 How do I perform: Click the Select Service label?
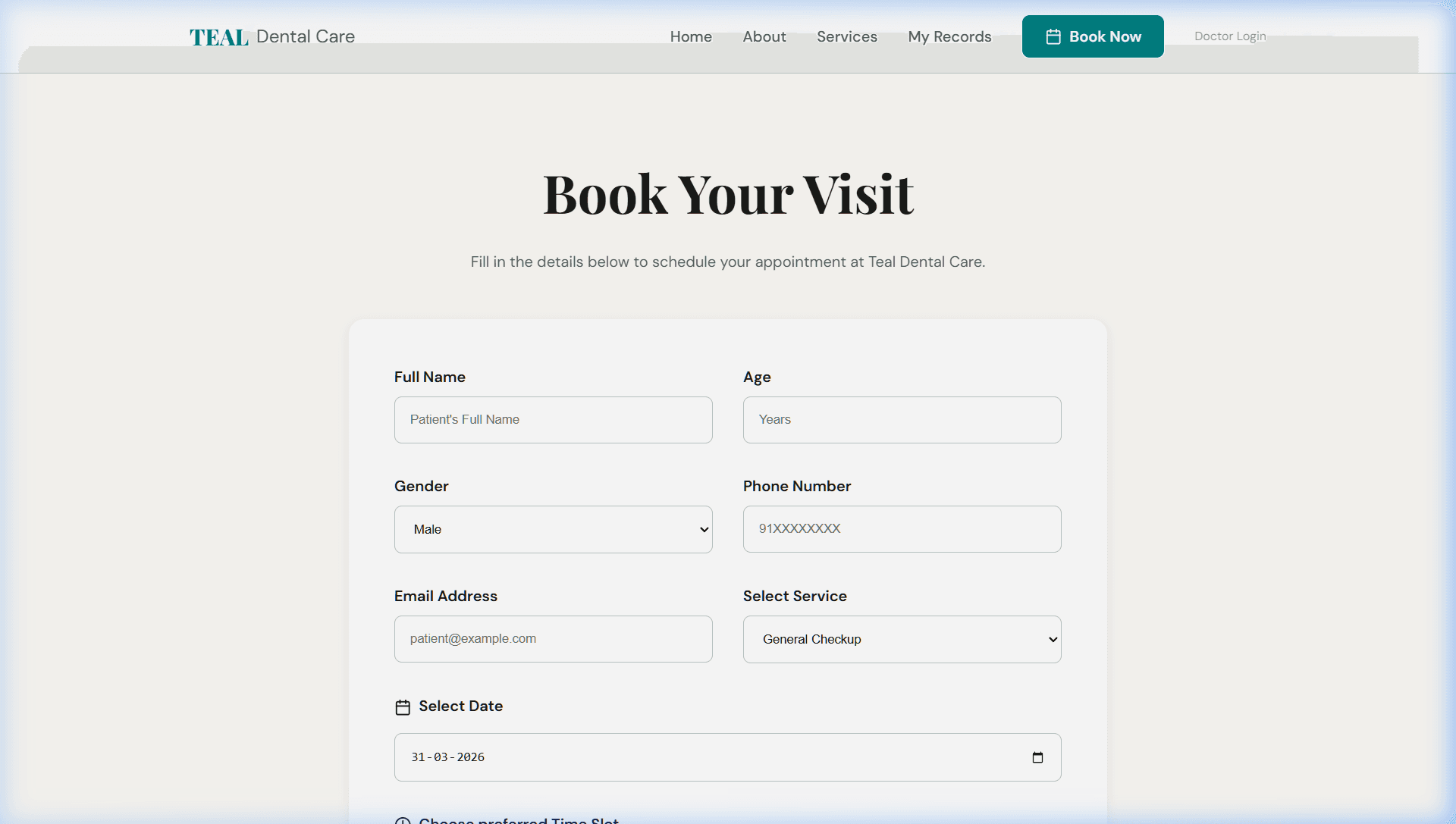click(x=795, y=596)
